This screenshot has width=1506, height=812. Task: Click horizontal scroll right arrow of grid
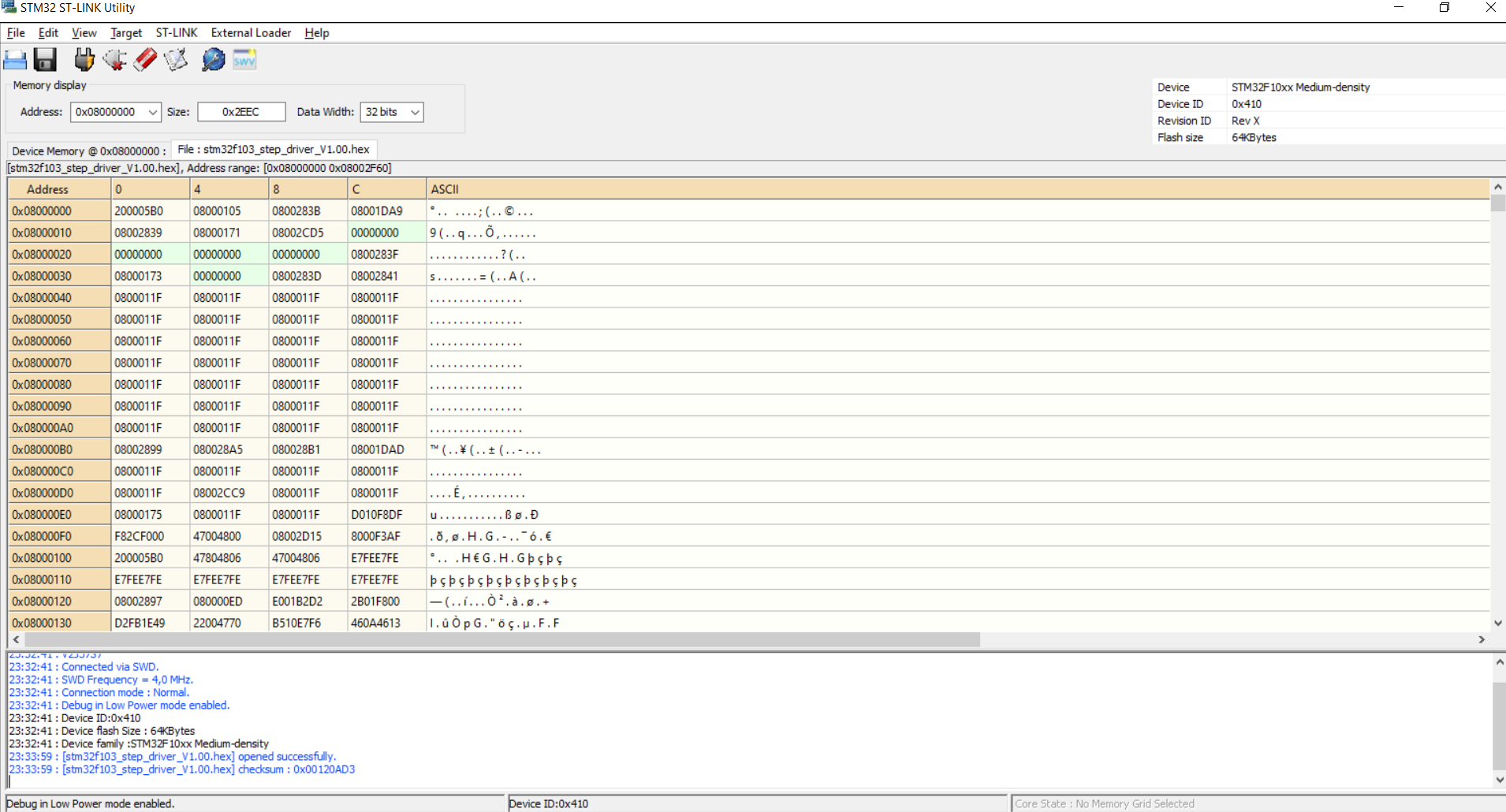(1482, 640)
